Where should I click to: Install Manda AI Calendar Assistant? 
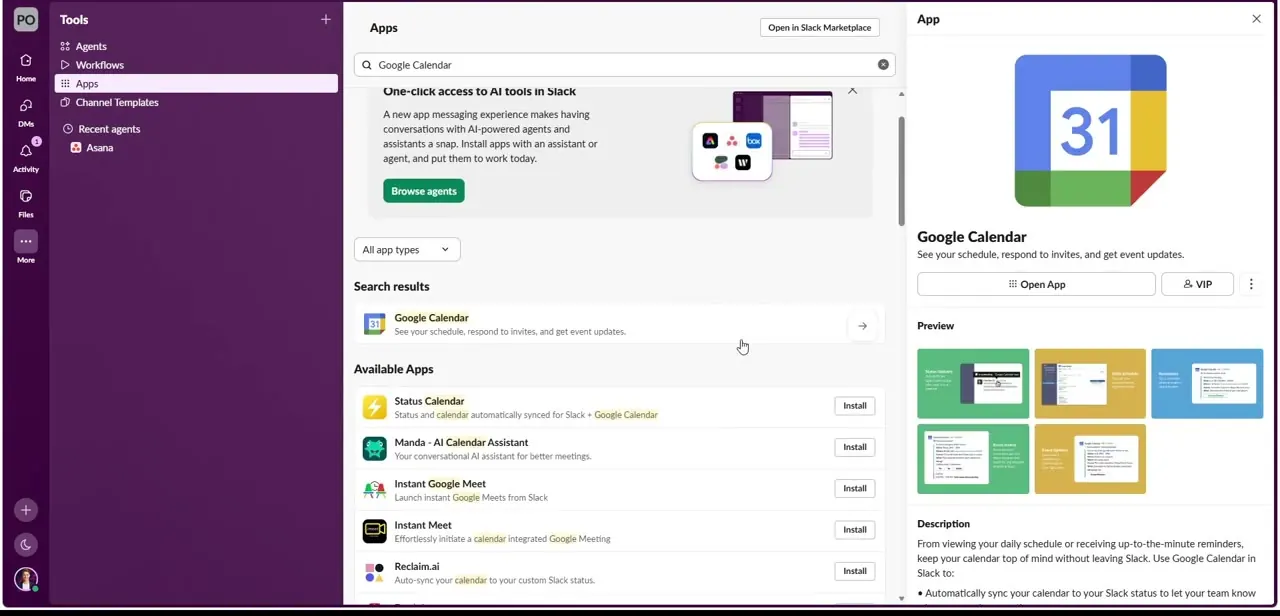pyautogui.click(x=854, y=447)
